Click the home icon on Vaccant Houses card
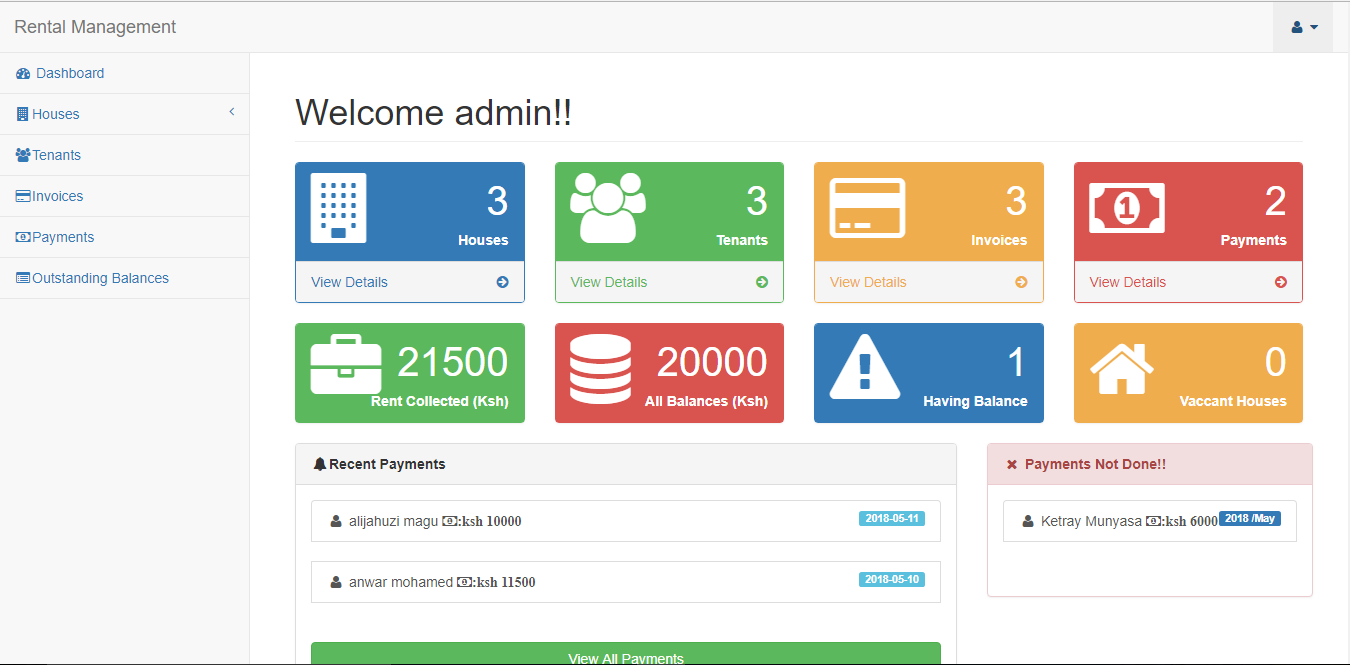The height and width of the screenshot is (665, 1350). (1121, 368)
